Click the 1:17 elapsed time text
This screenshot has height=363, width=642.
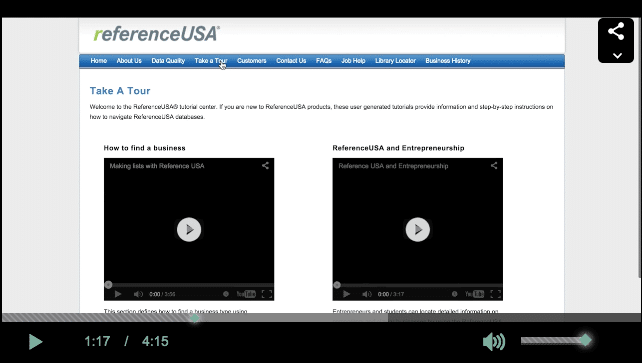pos(97,341)
